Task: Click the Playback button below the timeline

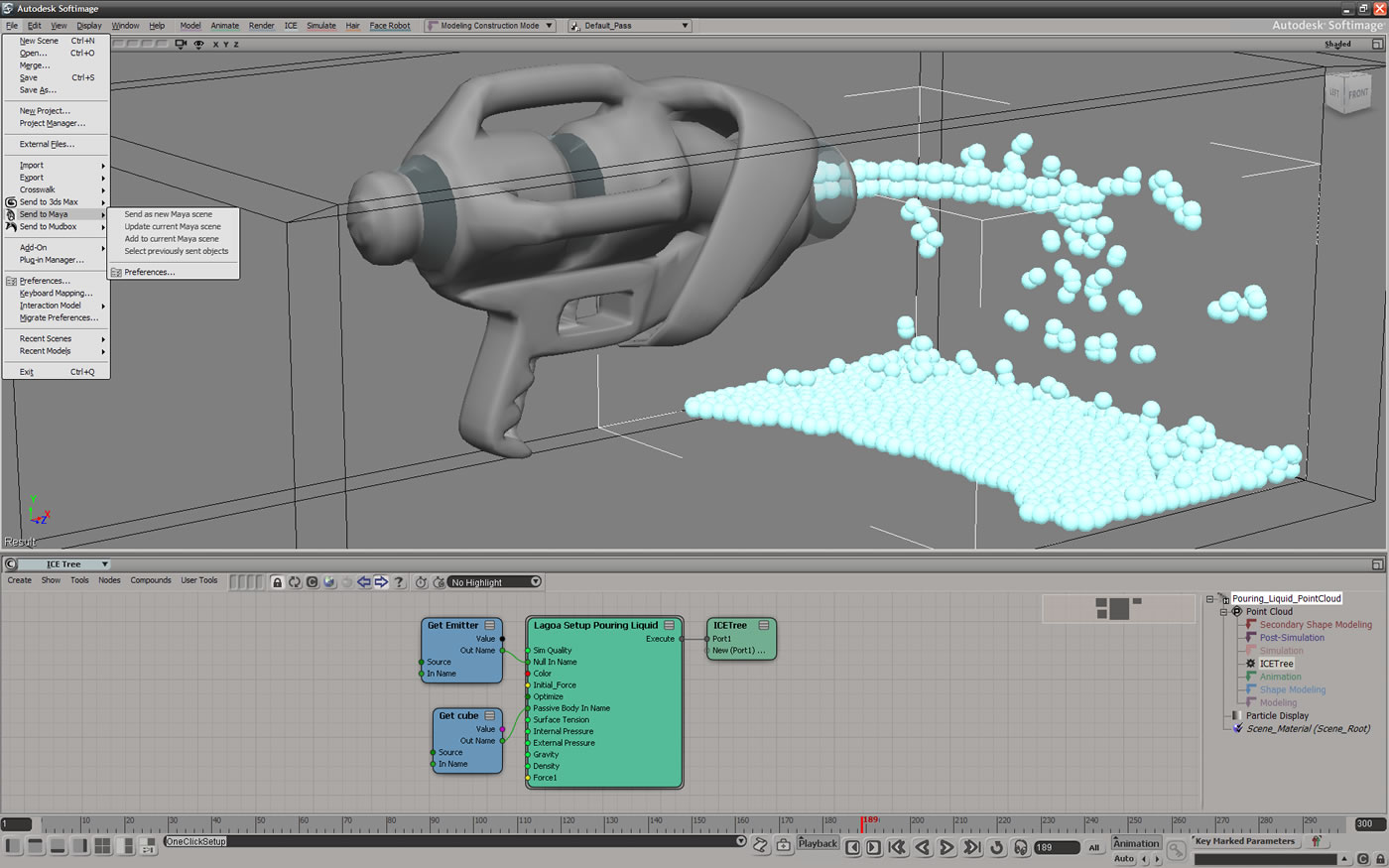Action: click(817, 843)
